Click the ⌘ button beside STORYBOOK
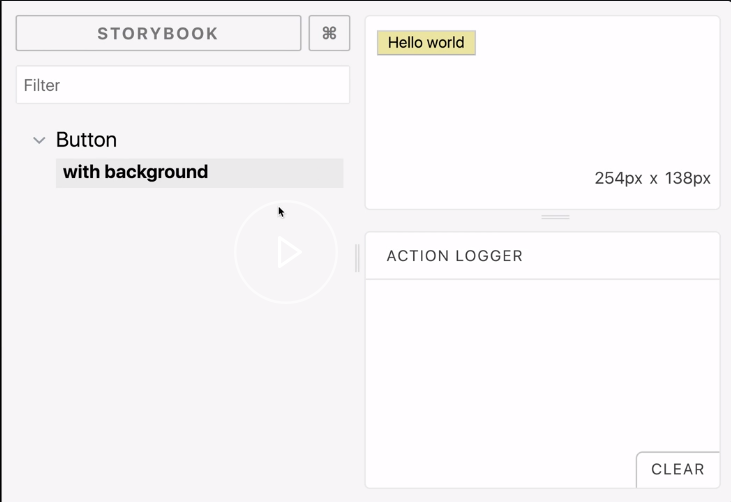The width and height of the screenshot is (731, 502). [329, 33]
